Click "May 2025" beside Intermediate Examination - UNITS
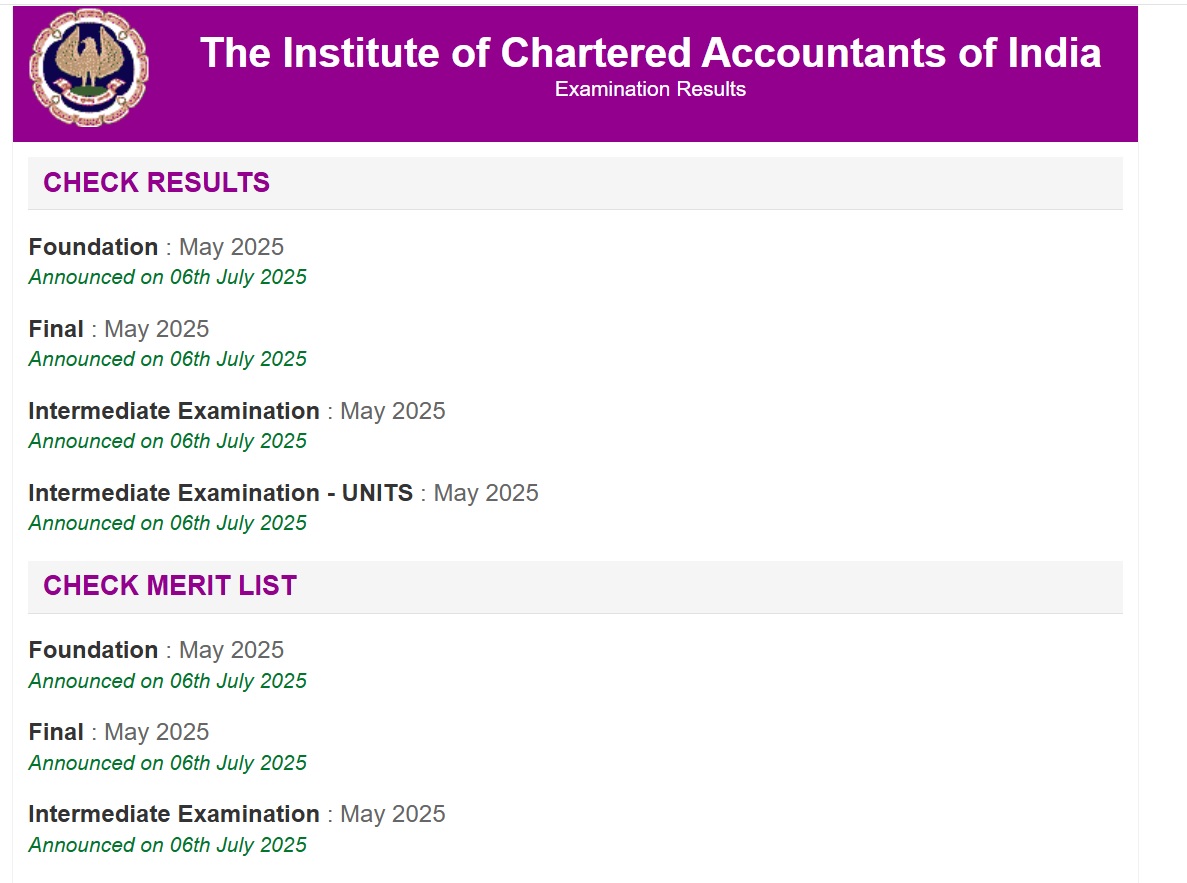 pyautogui.click(x=486, y=493)
